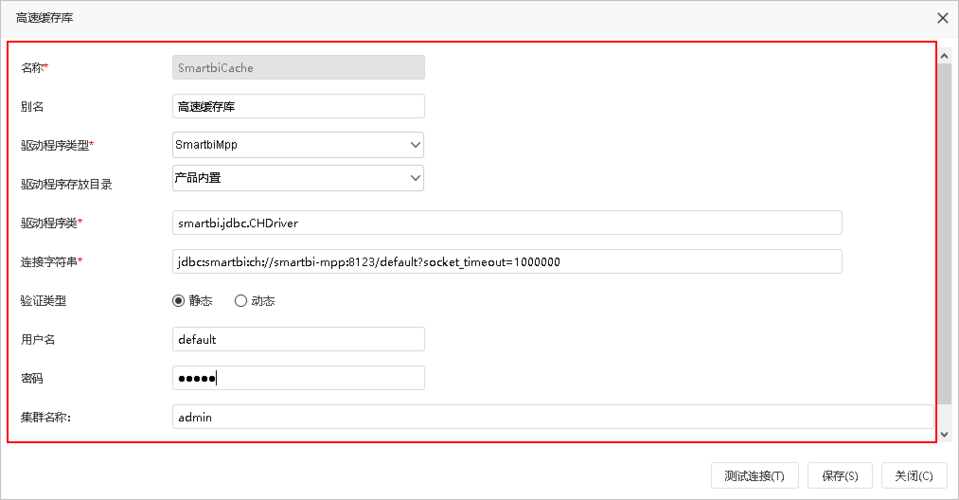This screenshot has height=500, width=959.
Task: Select the 动态 verification radio button
Action: coord(240,301)
